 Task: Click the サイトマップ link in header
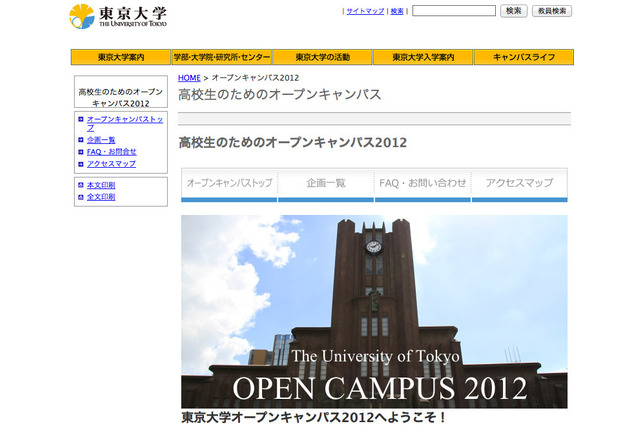tap(365, 11)
